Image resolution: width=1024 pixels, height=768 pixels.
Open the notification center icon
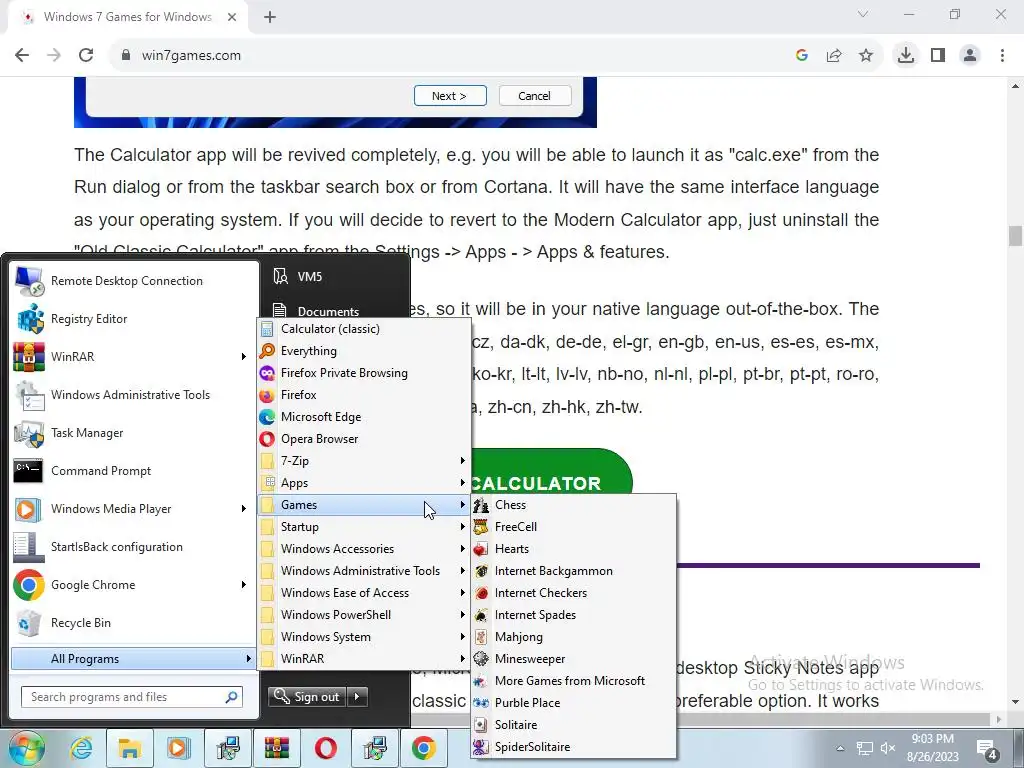coord(986,750)
